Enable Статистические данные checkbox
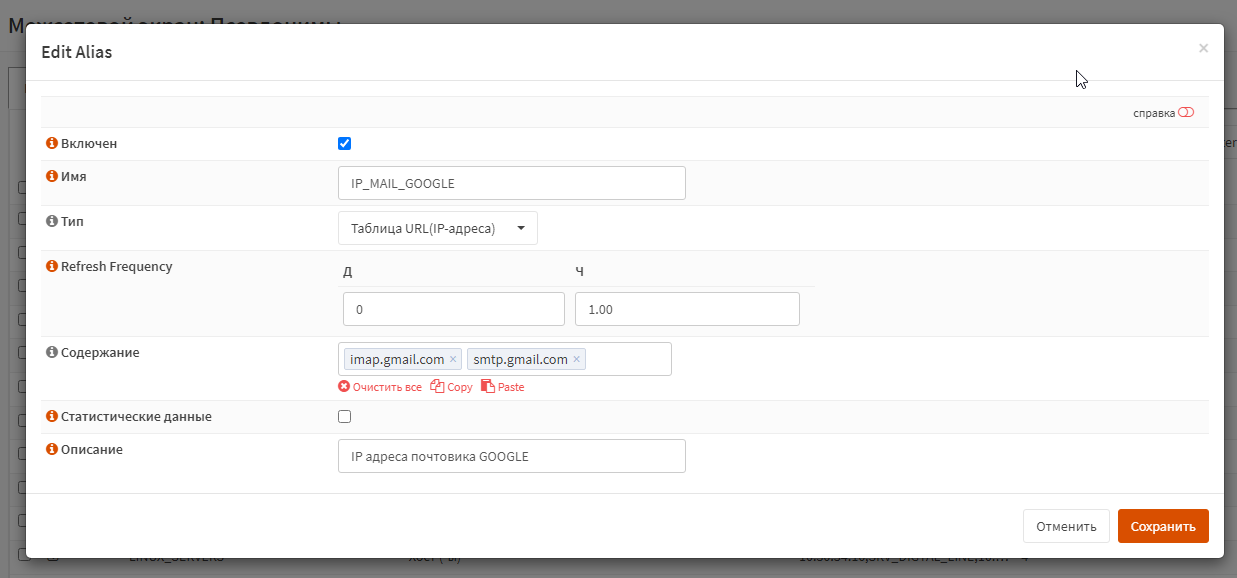 344,416
